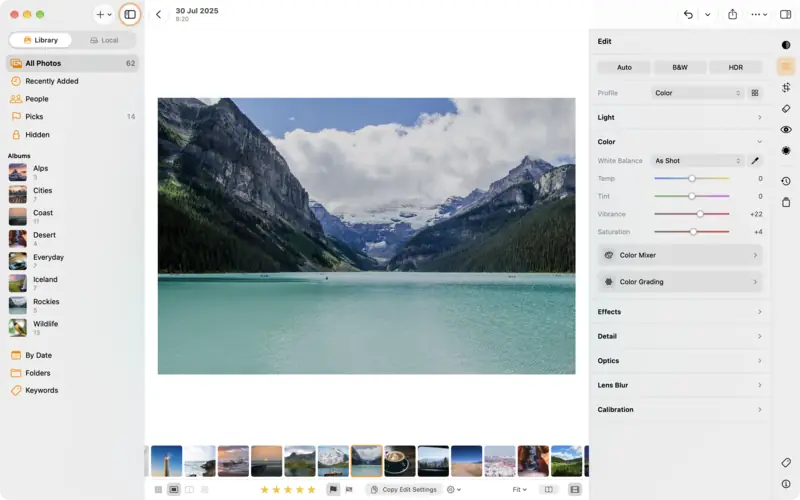
Task: Open the Alps album
Action: 72,172
